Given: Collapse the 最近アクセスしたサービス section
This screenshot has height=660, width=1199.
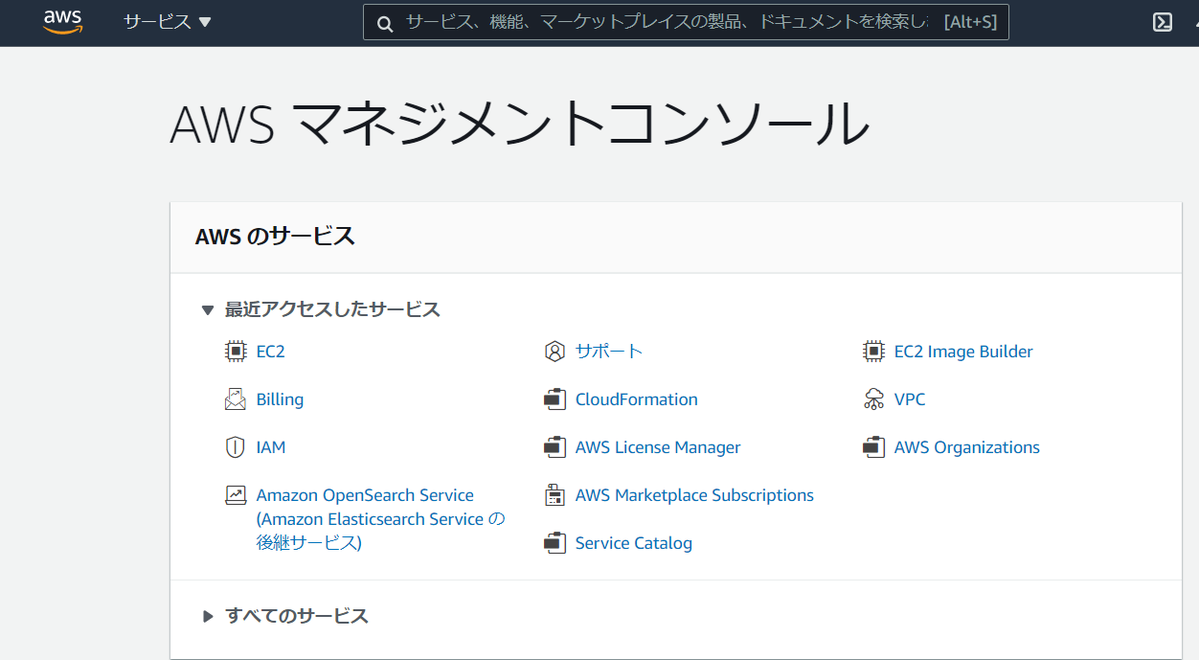Looking at the screenshot, I should (x=208, y=310).
